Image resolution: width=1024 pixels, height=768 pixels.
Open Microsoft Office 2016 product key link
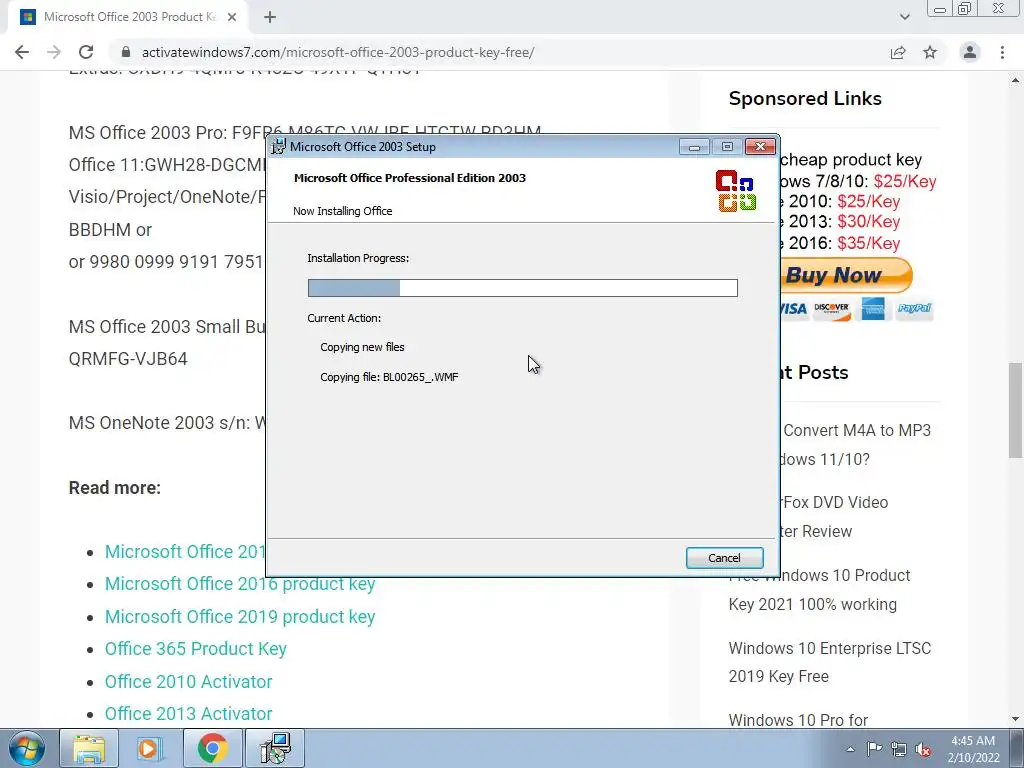pos(240,584)
